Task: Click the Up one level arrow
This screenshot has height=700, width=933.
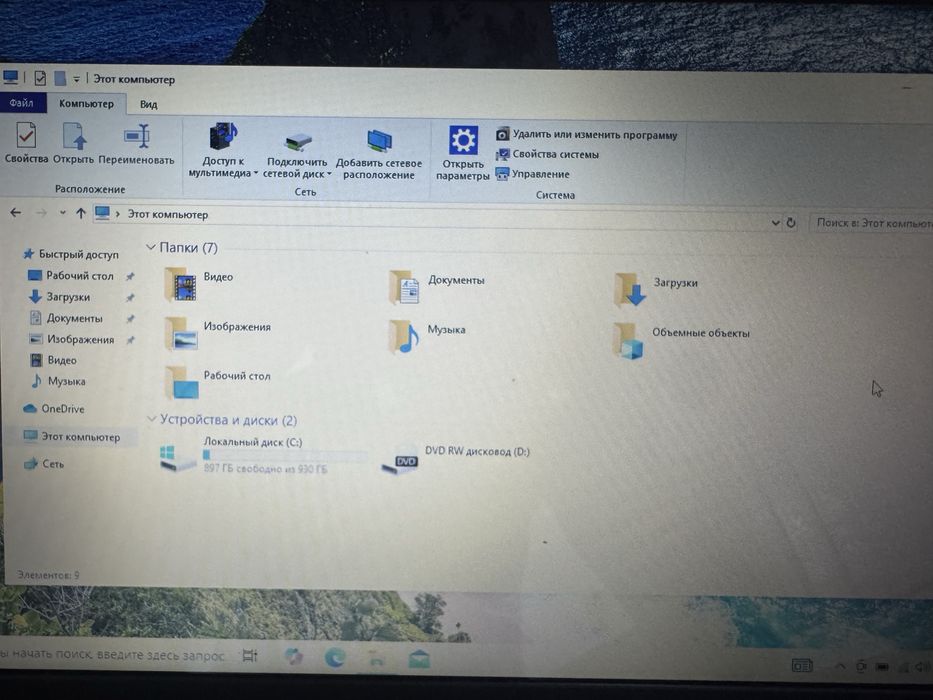Action: click(81, 213)
